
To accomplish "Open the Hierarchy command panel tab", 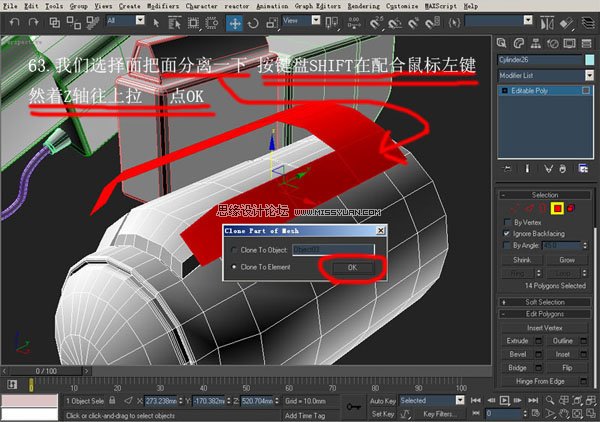I will [535, 44].
